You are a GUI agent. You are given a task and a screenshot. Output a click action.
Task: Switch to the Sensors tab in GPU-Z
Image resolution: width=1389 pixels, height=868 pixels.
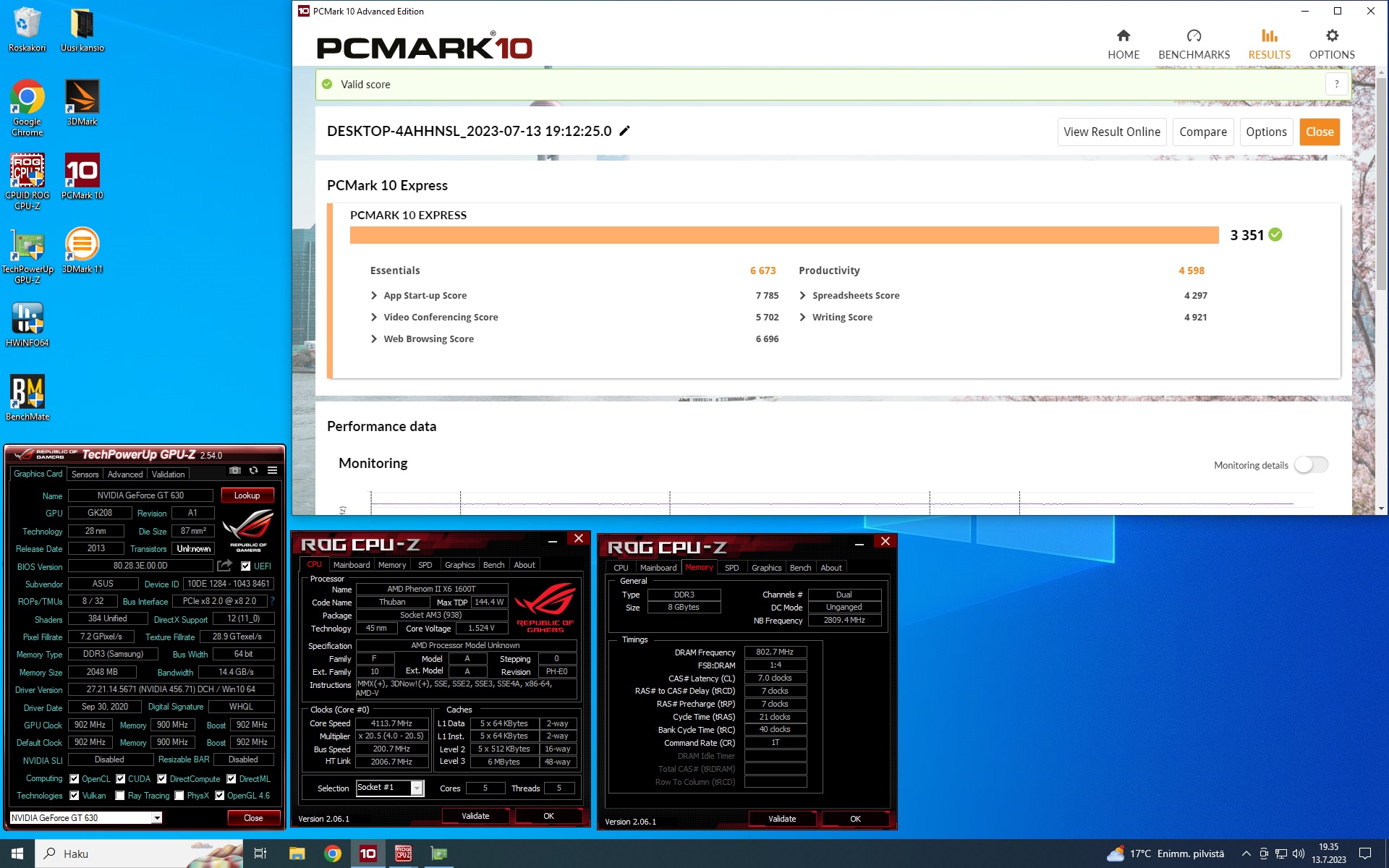click(85, 475)
